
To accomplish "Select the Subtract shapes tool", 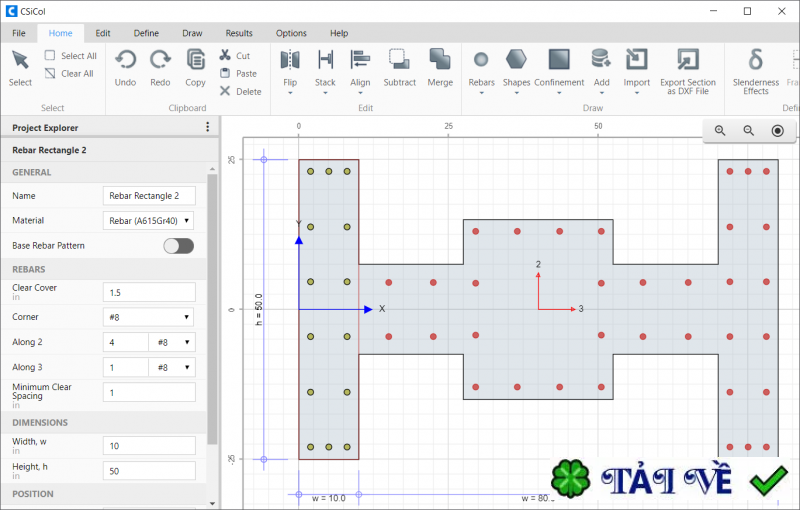I will tap(399, 60).
